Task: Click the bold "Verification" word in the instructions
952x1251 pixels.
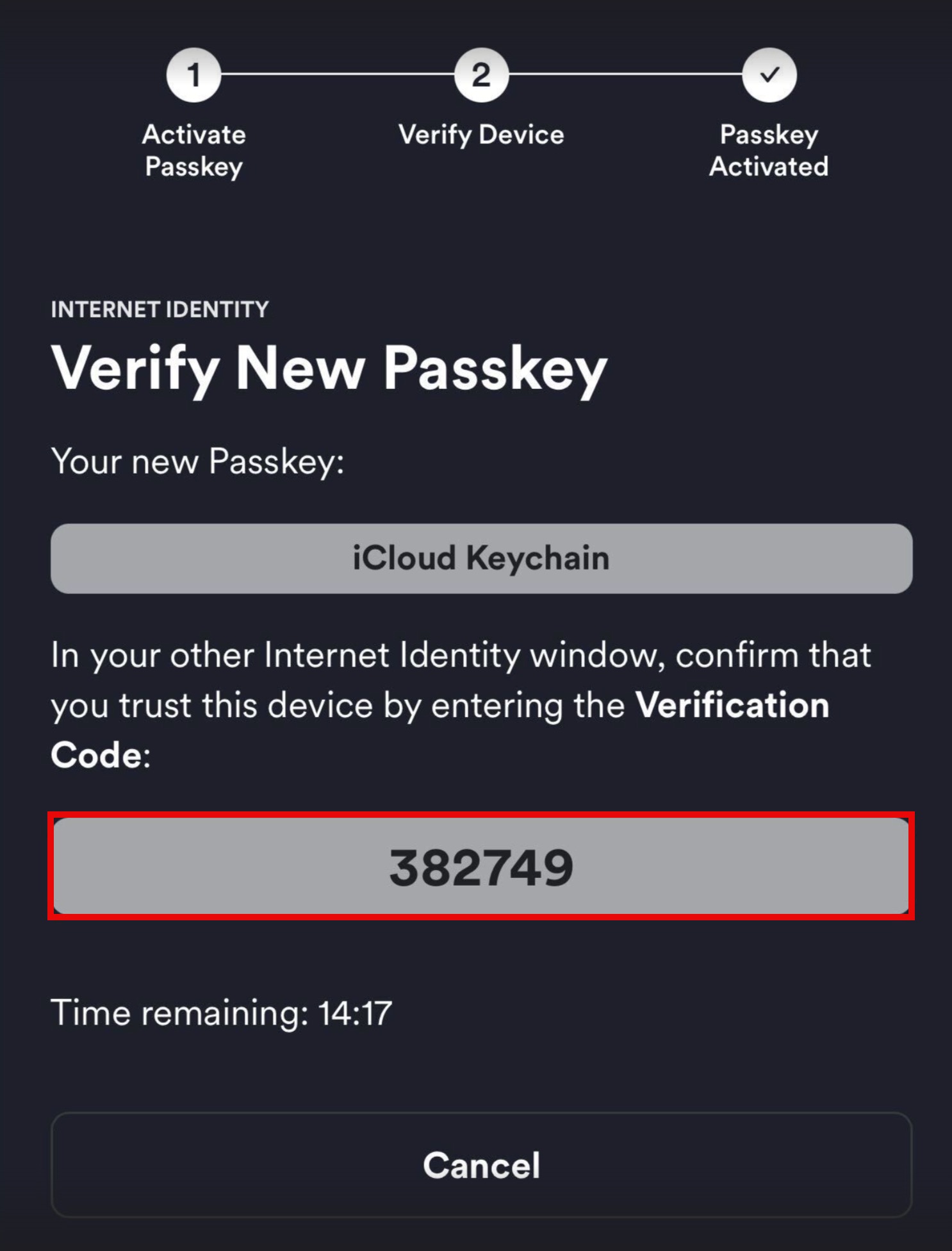Action: pyautogui.click(x=732, y=705)
